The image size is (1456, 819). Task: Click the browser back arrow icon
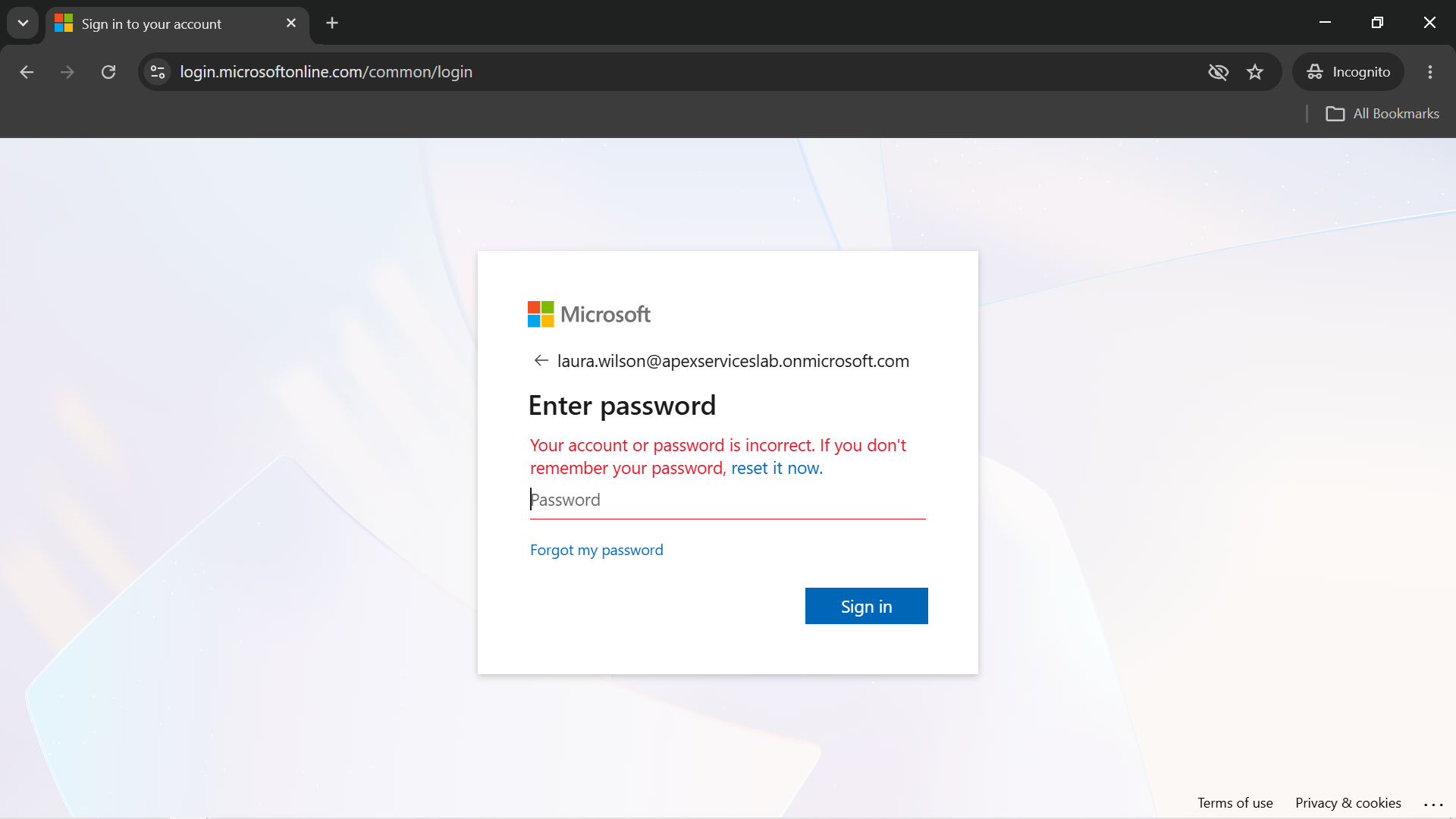coord(27,72)
